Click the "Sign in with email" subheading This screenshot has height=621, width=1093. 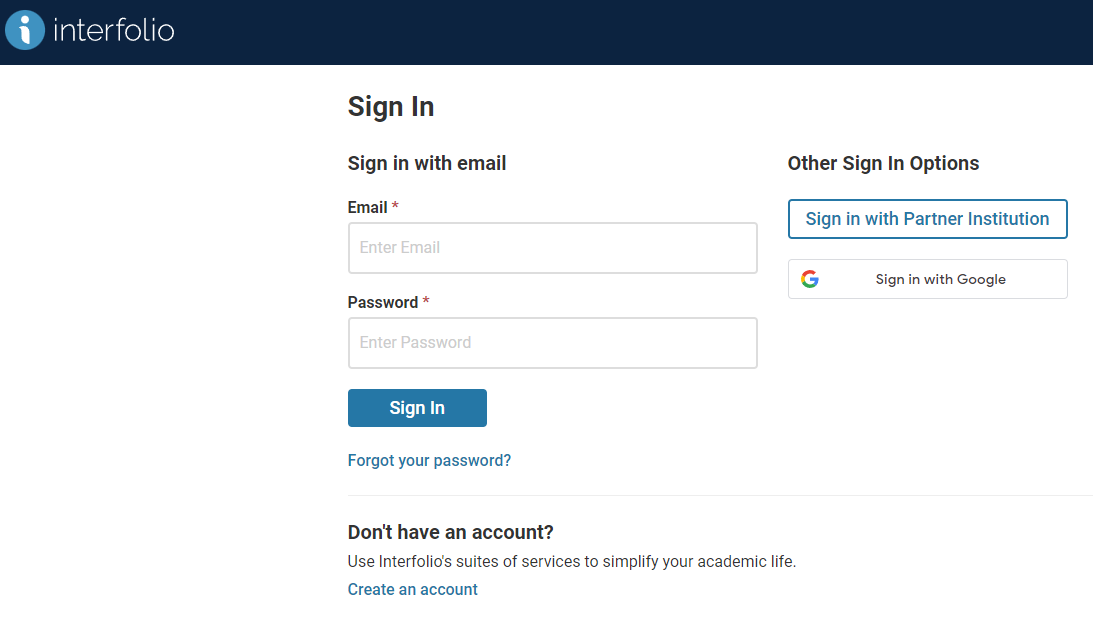click(427, 163)
